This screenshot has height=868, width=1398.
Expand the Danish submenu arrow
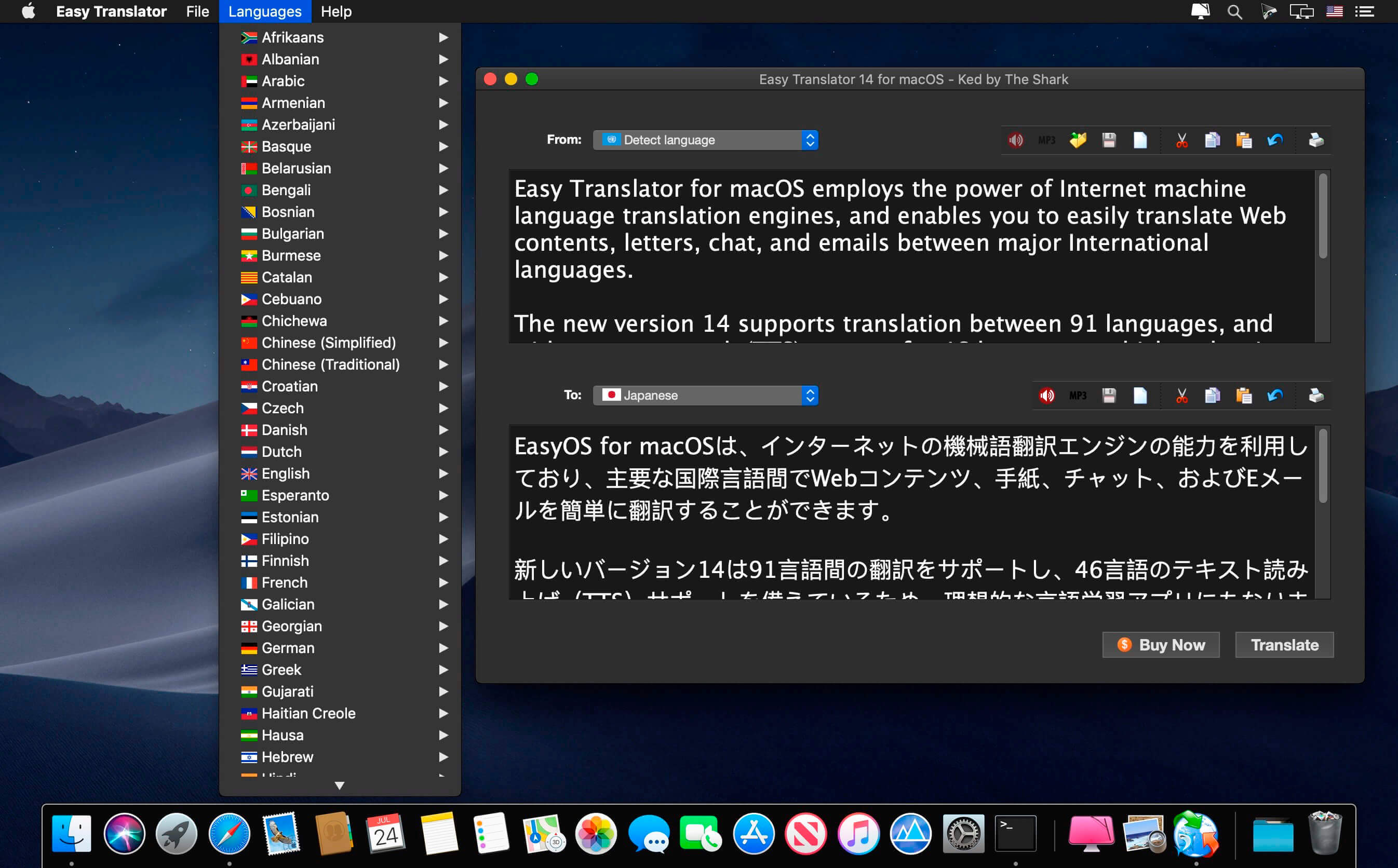click(443, 430)
